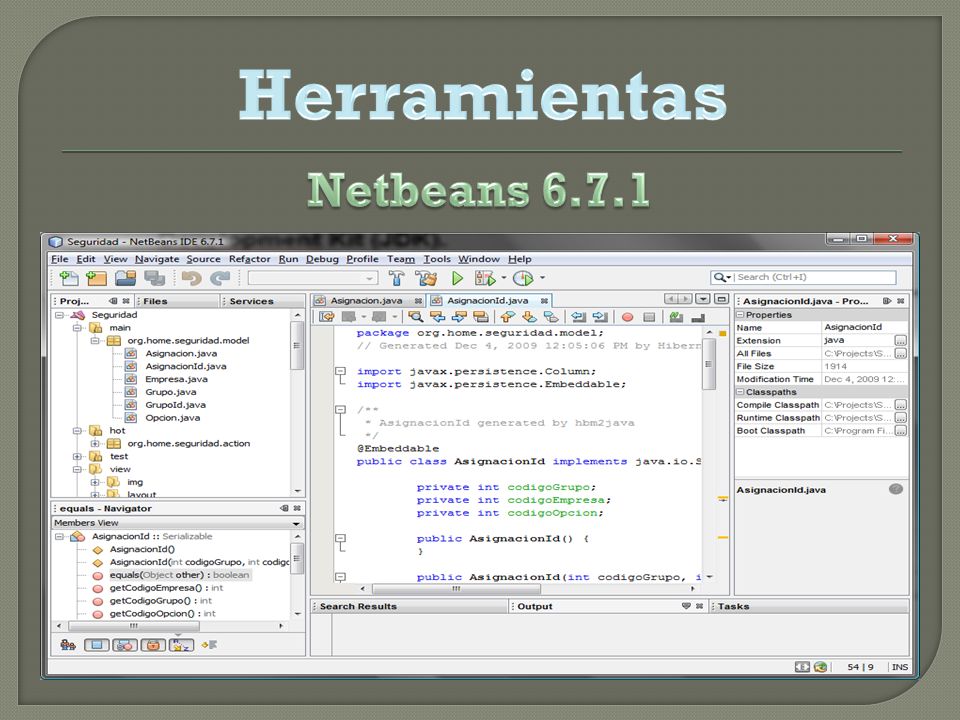
Task: Close the AsignacionId.java editor tab
Action: 544,301
